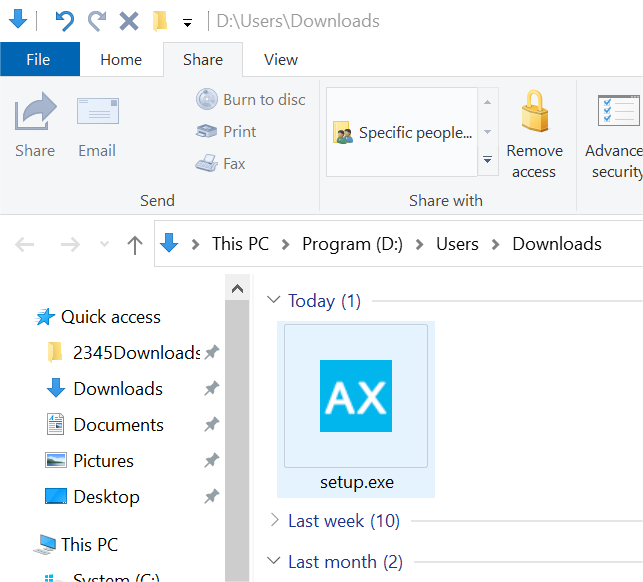Switch to the Home ribbon tab
This screenshot has height=582, width=643.
pyautogui.click(x=121, y=59)
